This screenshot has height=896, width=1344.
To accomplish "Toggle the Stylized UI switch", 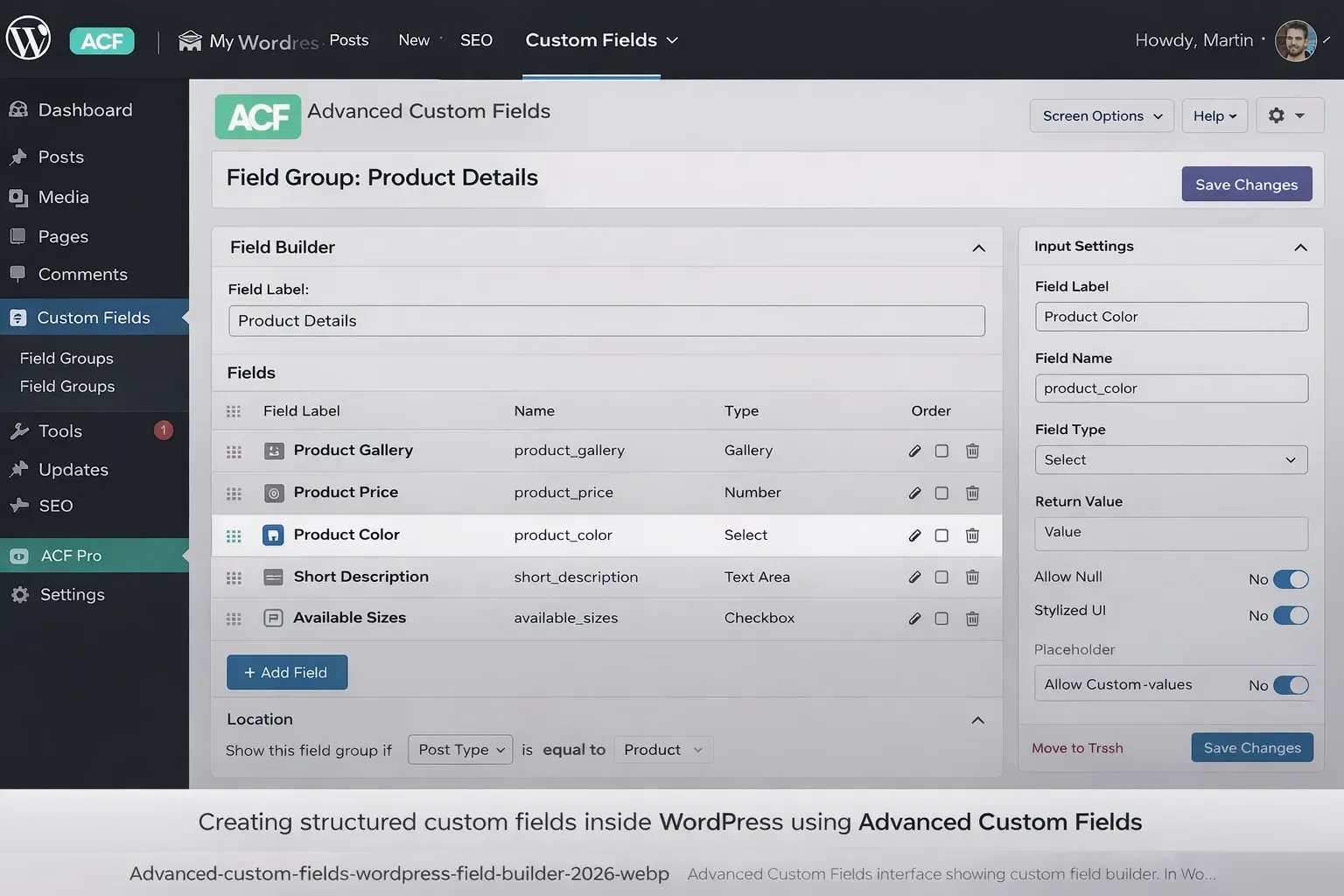I will 1291,615.
